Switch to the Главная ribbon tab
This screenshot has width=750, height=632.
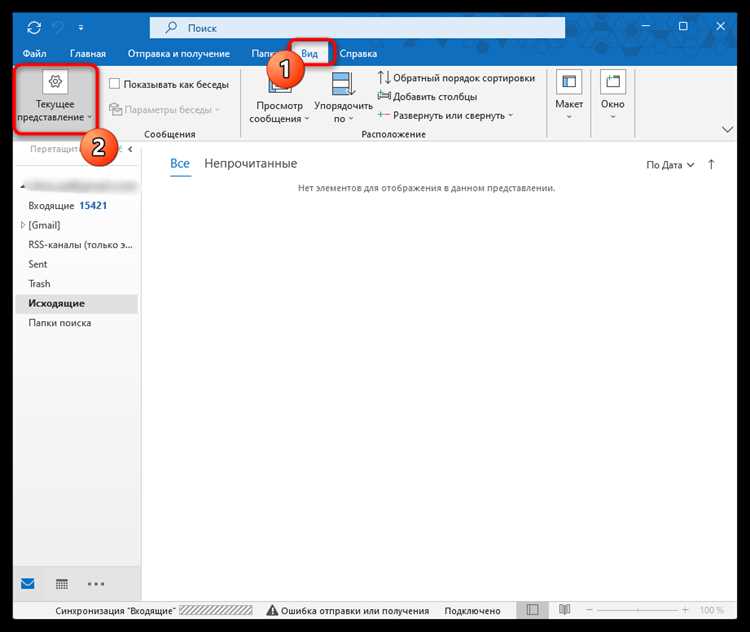click(x=88, y=54)
